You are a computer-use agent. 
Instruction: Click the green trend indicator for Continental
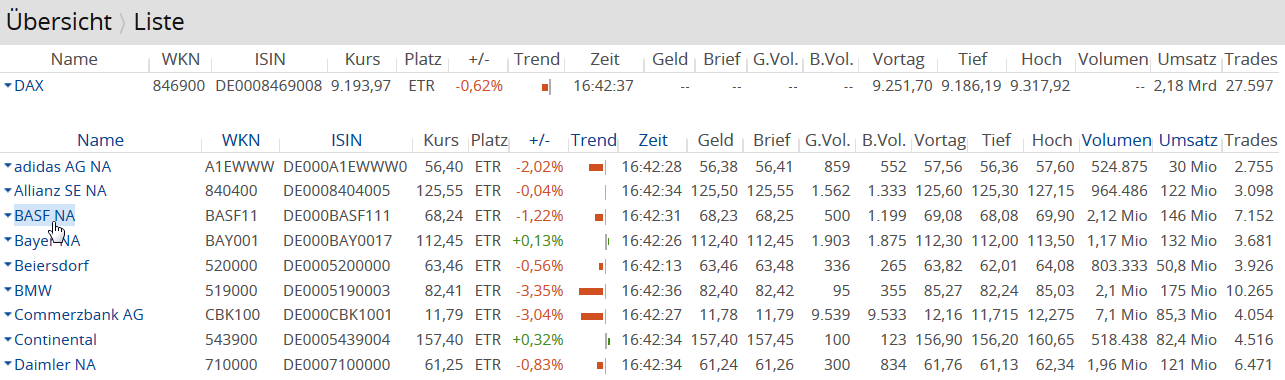(x=608, y=341)
